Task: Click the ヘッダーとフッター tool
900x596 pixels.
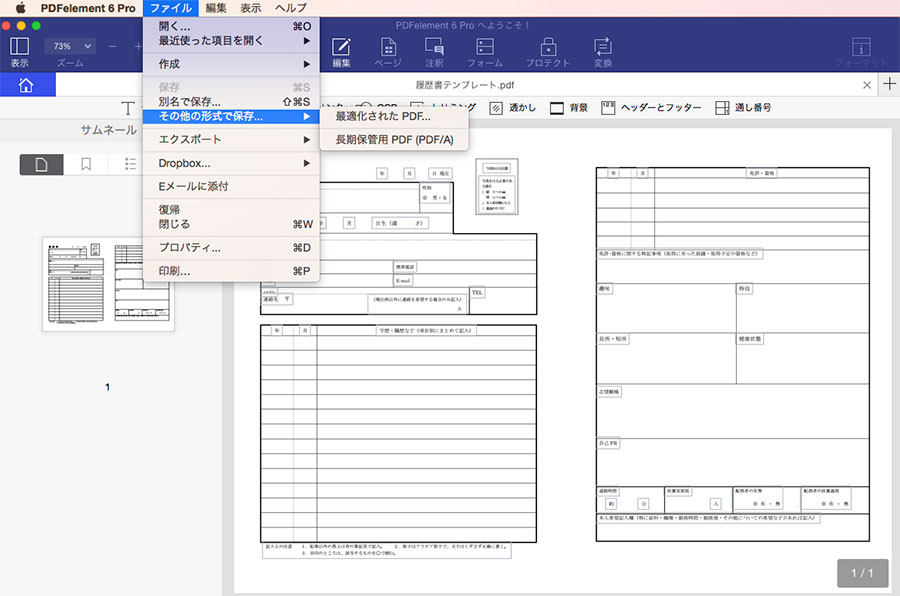Action: pos(651,107)
